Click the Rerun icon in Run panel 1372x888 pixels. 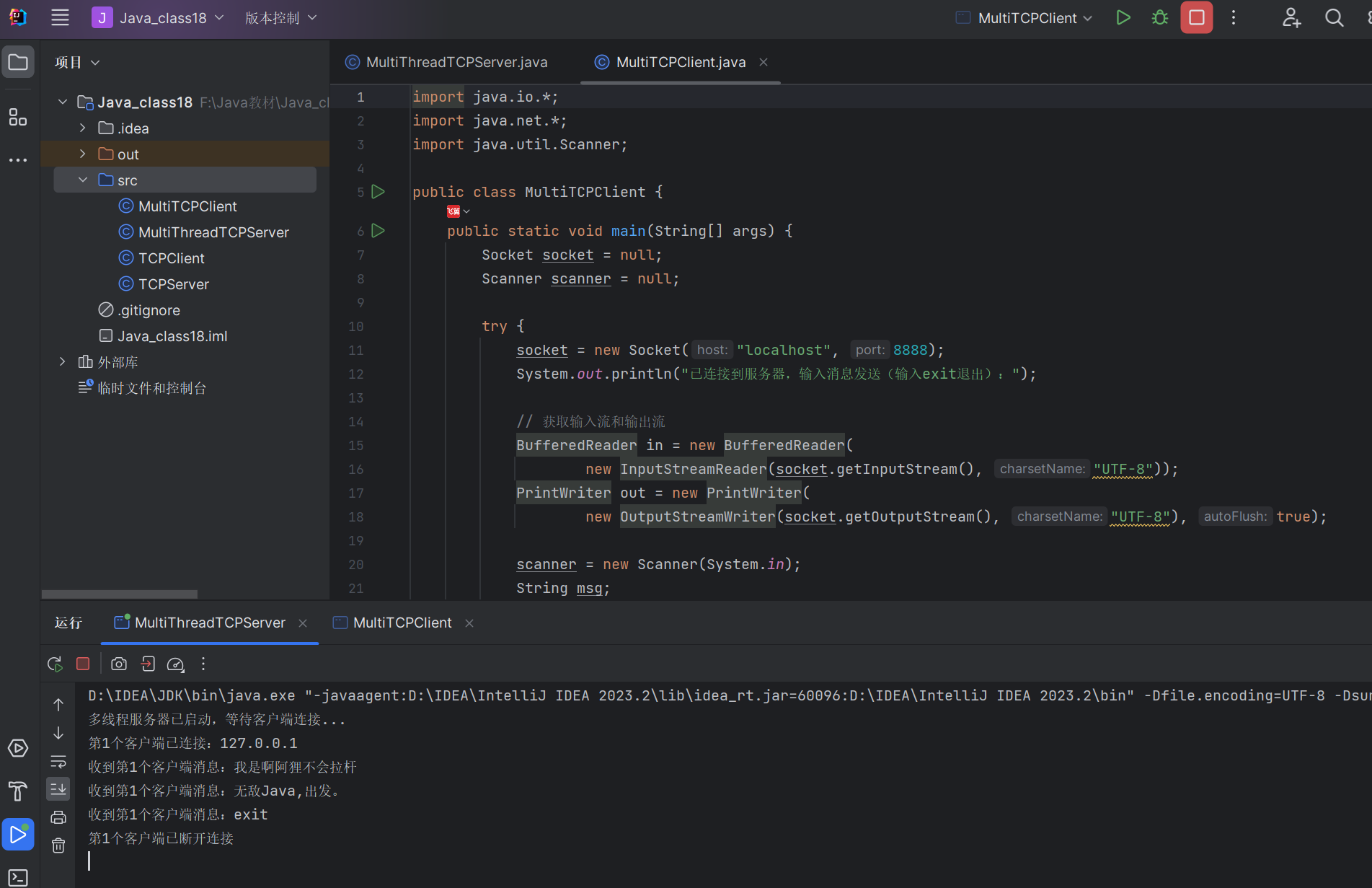tap(55, 664)
